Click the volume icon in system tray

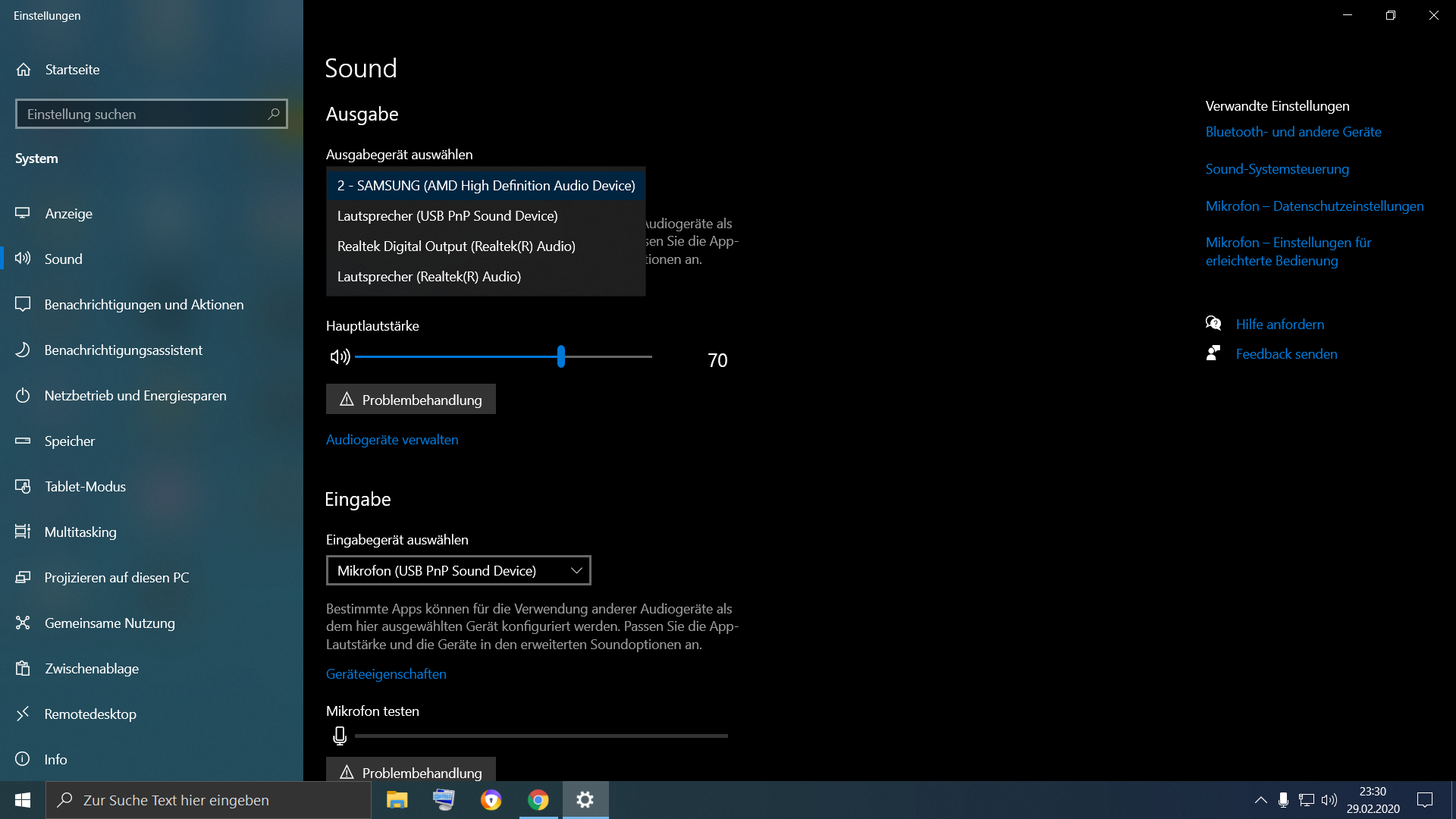1329,800
